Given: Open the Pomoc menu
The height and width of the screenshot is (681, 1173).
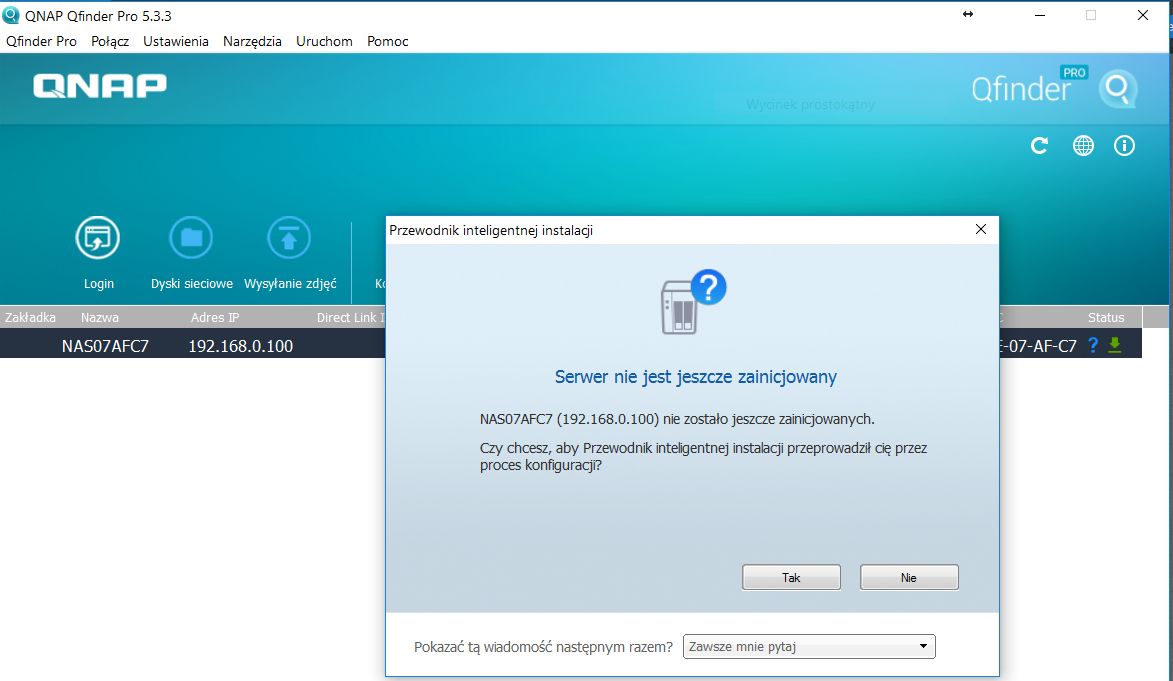Looking at the screenshot, I should point(388,41).
